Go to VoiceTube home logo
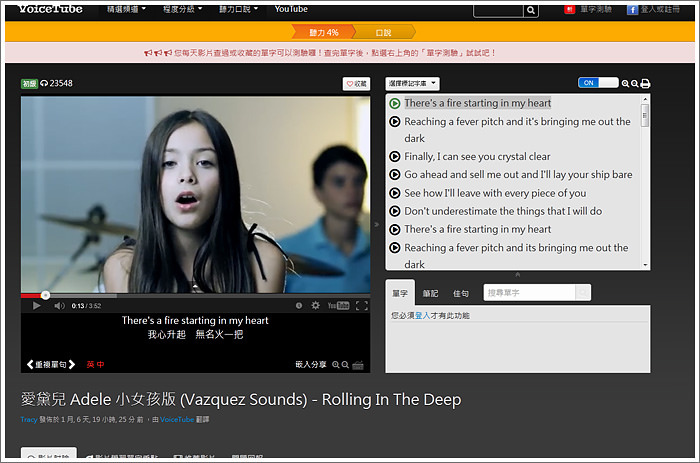The height and width of the screenshot is (463, 700). click(50, 9)
